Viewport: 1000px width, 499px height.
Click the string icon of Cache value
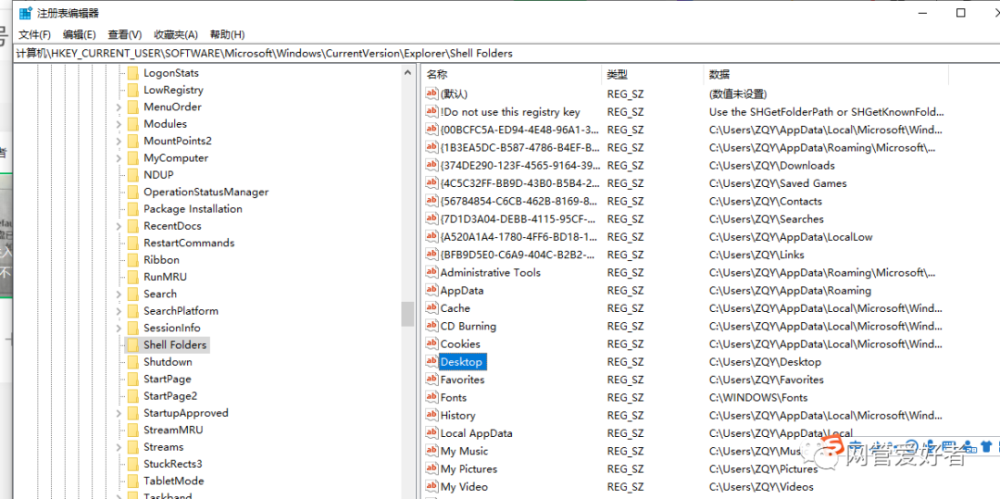point(432,308)
